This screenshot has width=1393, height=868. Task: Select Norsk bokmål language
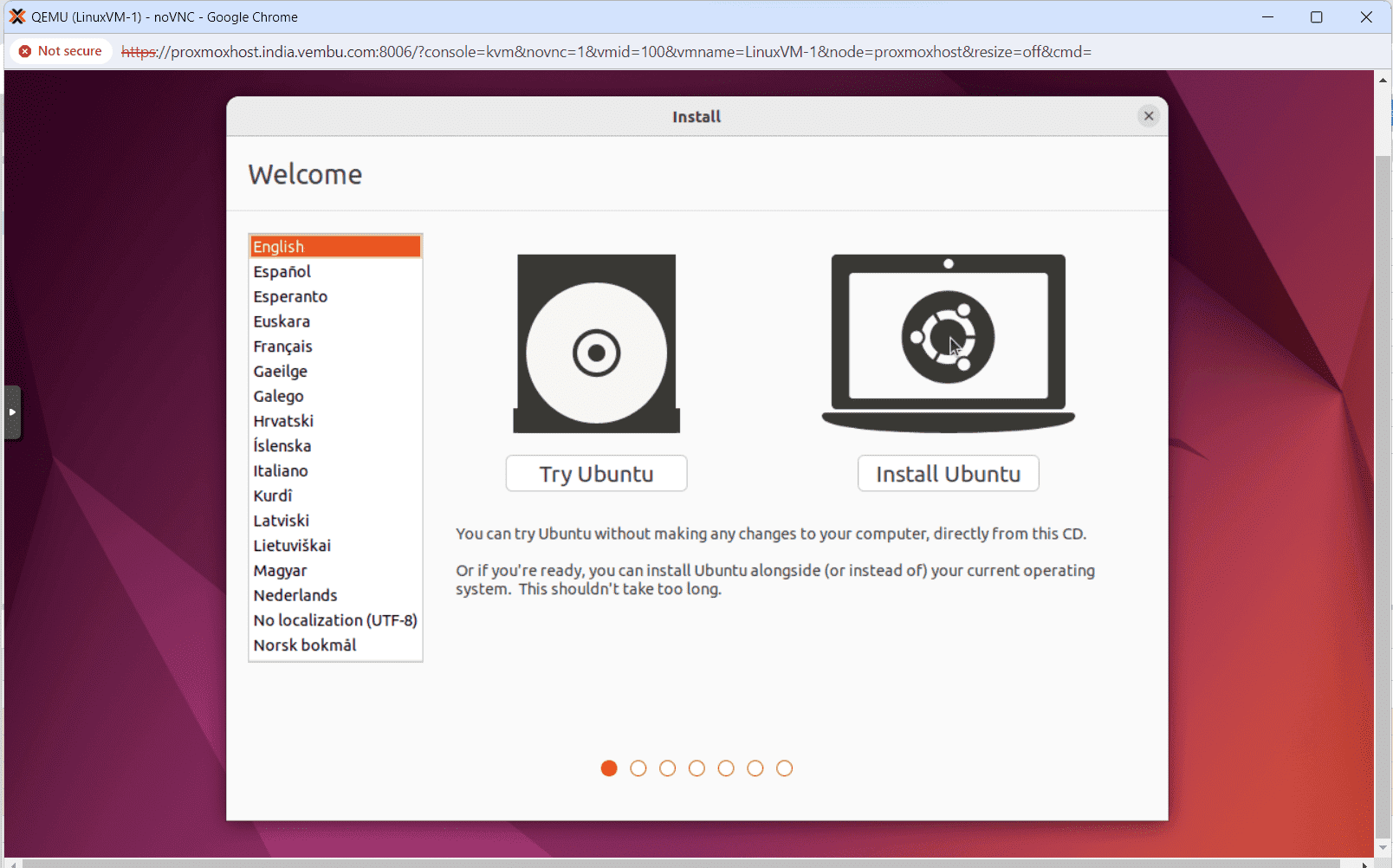point(335,645)
